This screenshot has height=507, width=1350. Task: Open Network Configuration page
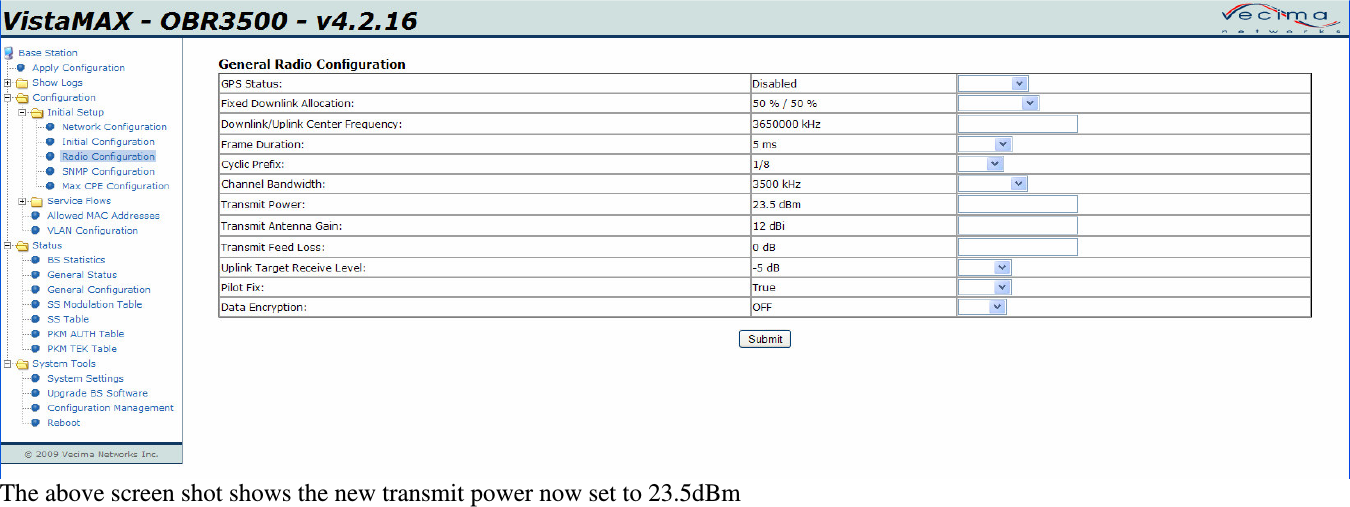coord(114,127)
